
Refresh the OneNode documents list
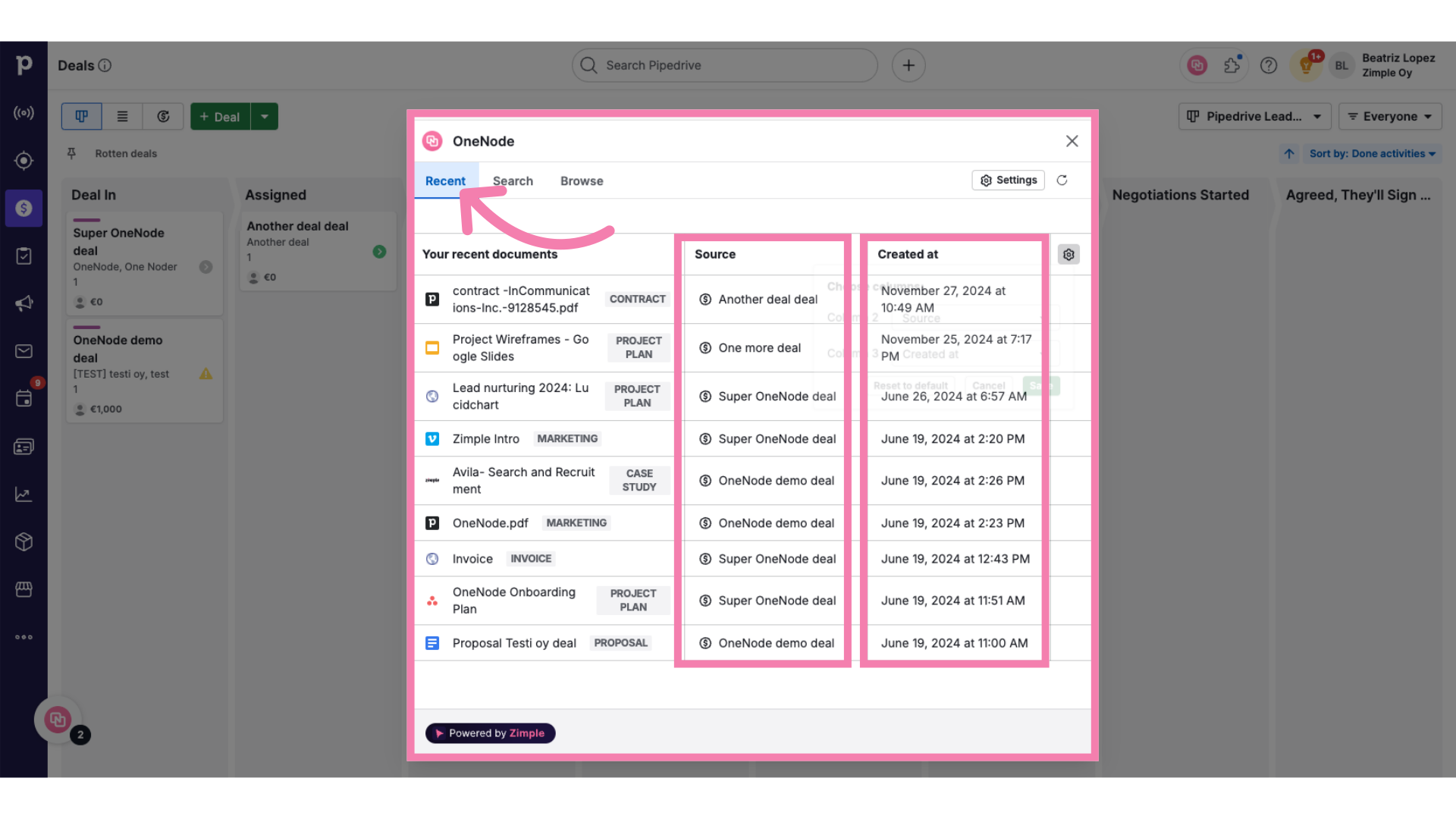pyautogui.click(x=1062, y=180)
